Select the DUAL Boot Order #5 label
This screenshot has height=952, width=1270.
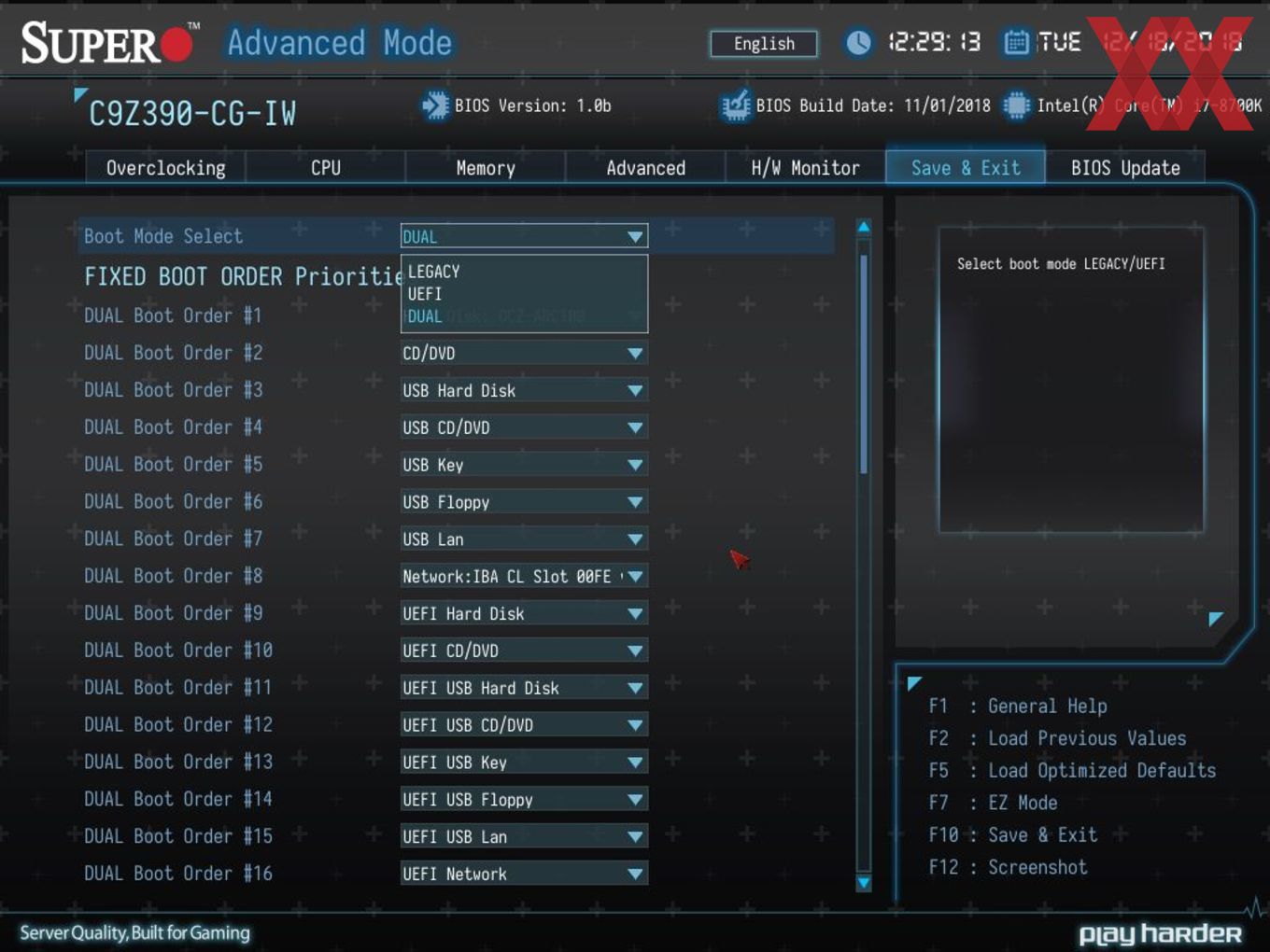point(174,465)
